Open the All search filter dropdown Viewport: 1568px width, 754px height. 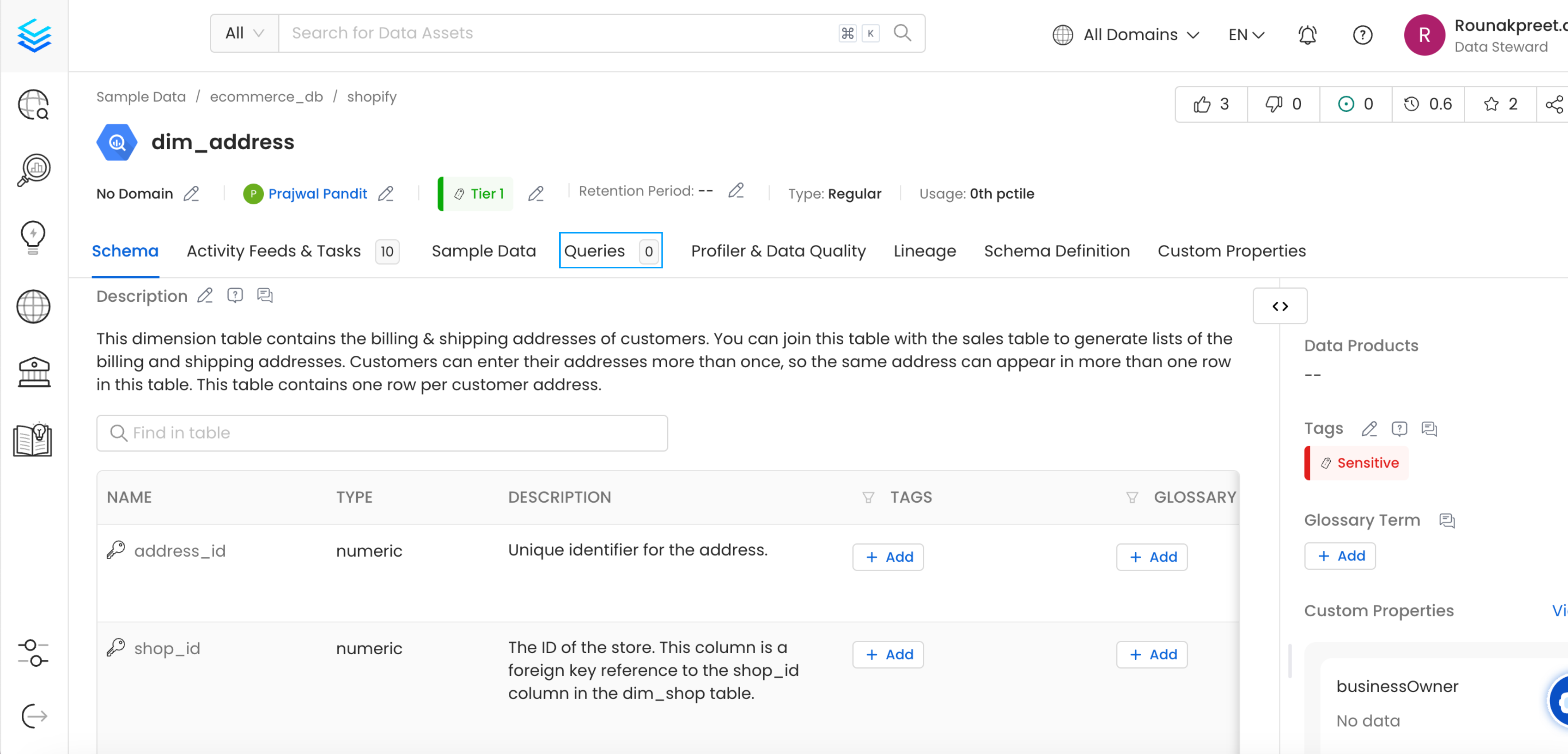[x=244, y=33]
